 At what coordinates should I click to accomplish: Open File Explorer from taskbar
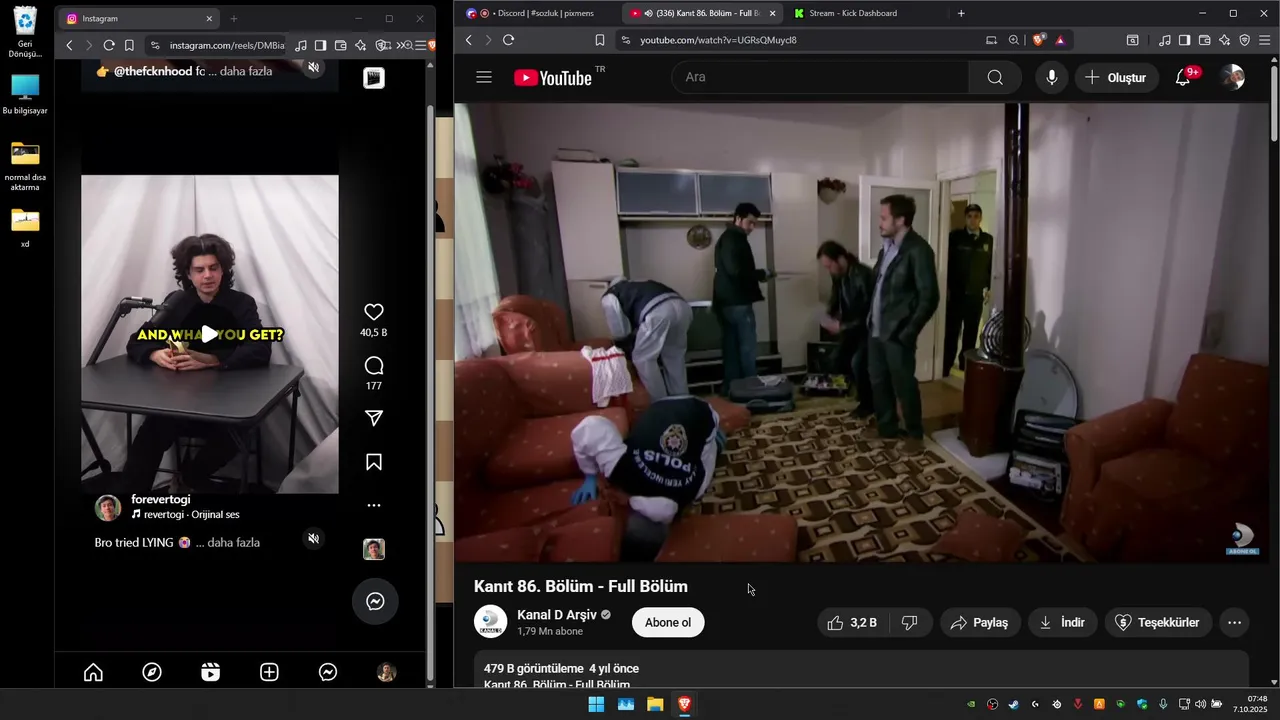point(655,704)
